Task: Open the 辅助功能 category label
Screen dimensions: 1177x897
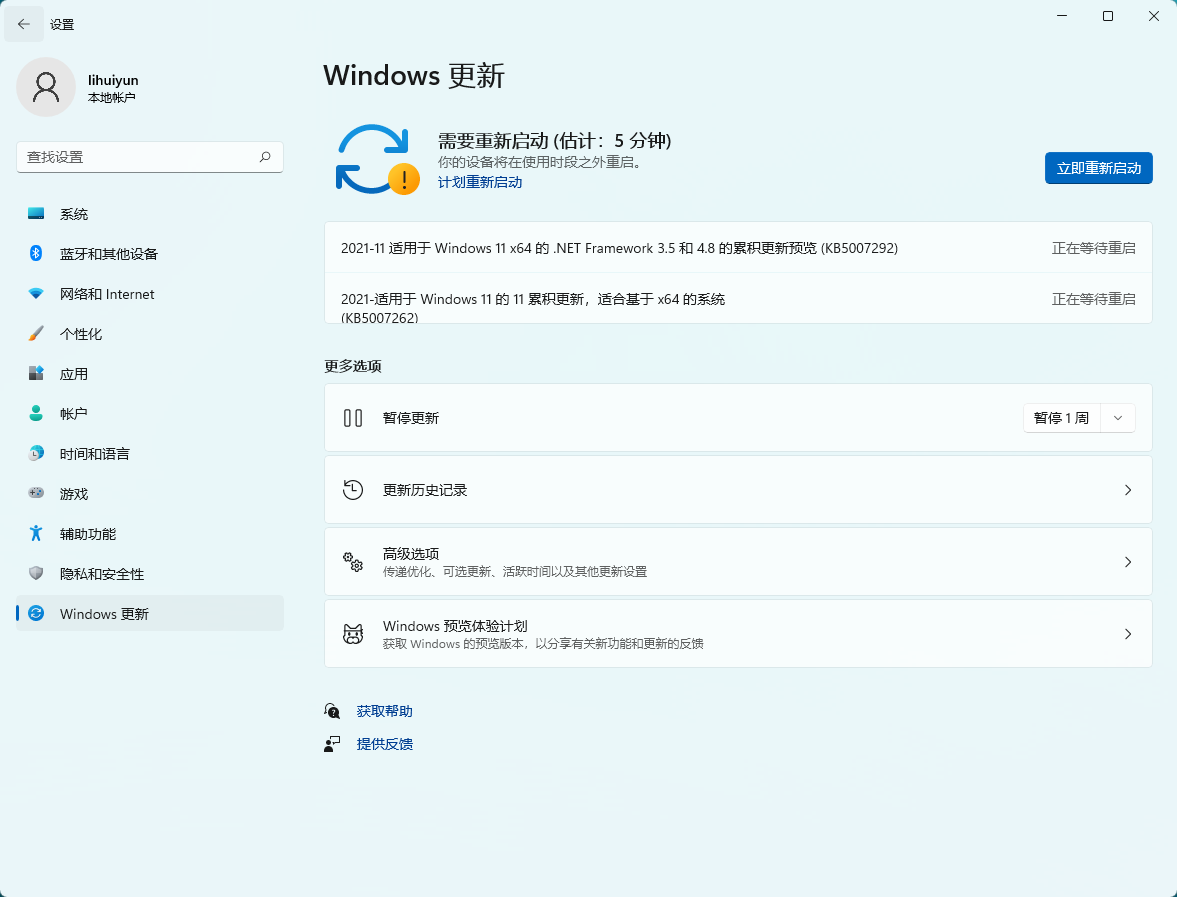Action: pos(88,534)
